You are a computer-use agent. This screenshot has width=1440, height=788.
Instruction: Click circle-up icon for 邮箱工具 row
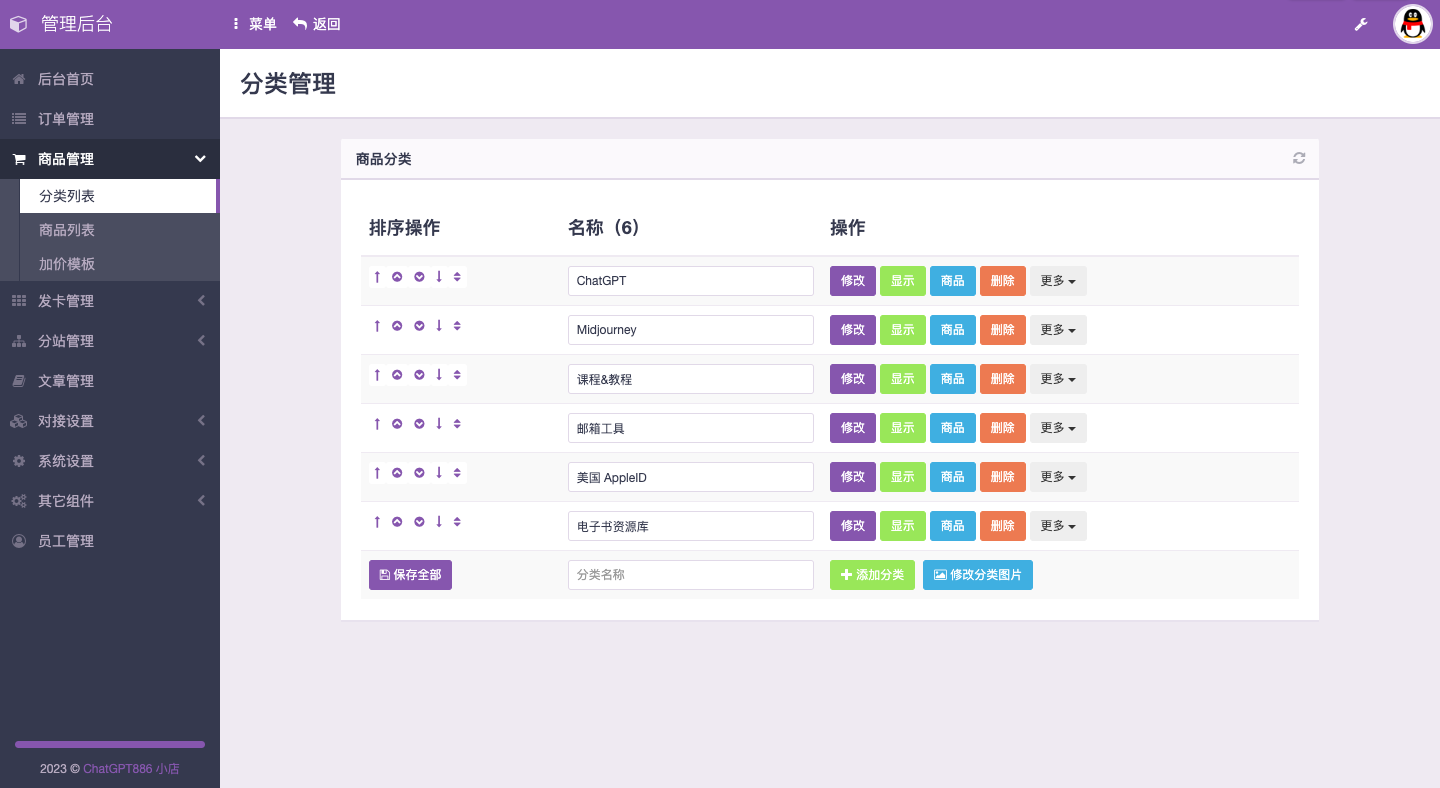398,423
